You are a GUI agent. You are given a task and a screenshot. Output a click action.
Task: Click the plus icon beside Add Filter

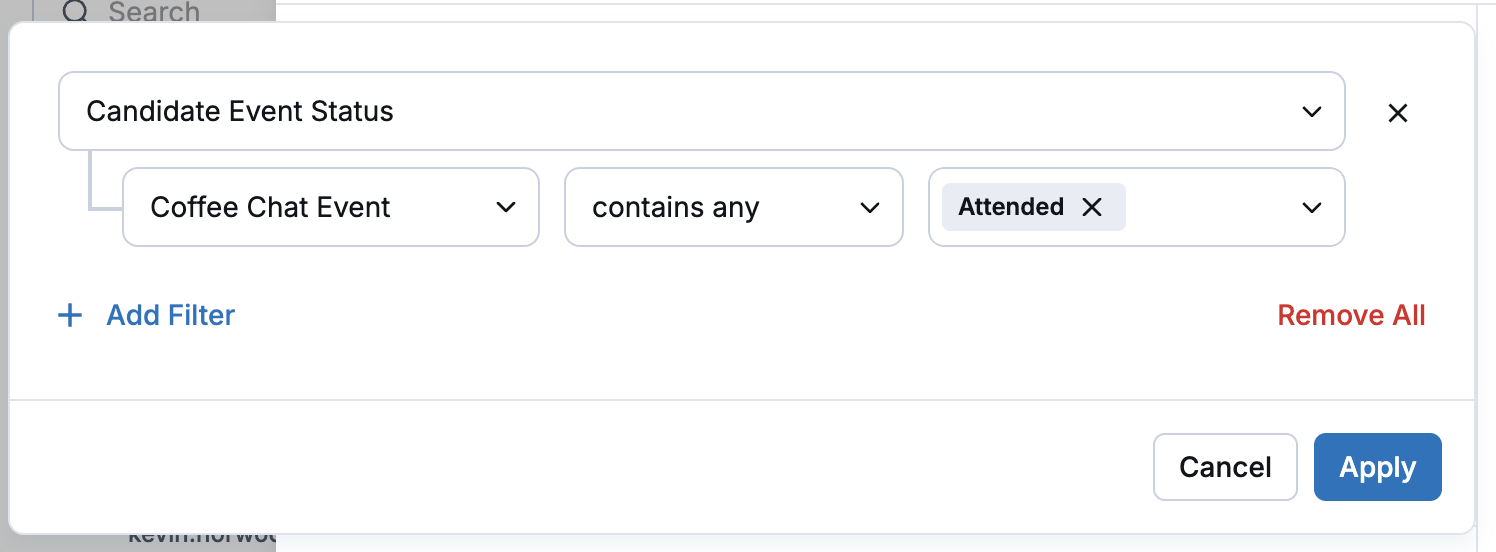70,316
